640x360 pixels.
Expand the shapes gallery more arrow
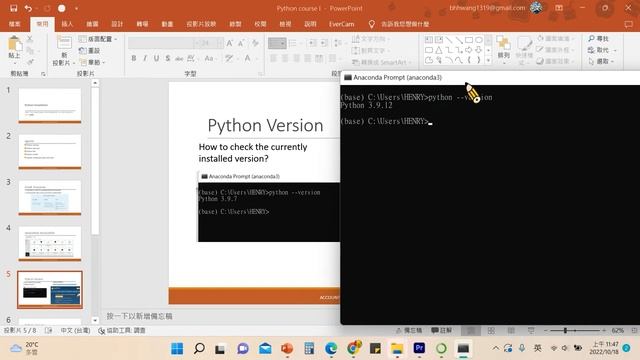coord(489,61)
